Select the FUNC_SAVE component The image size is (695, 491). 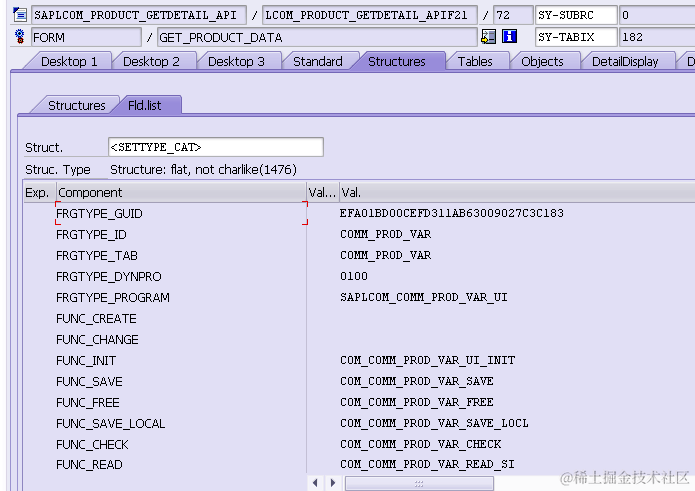tap(89, 382)
